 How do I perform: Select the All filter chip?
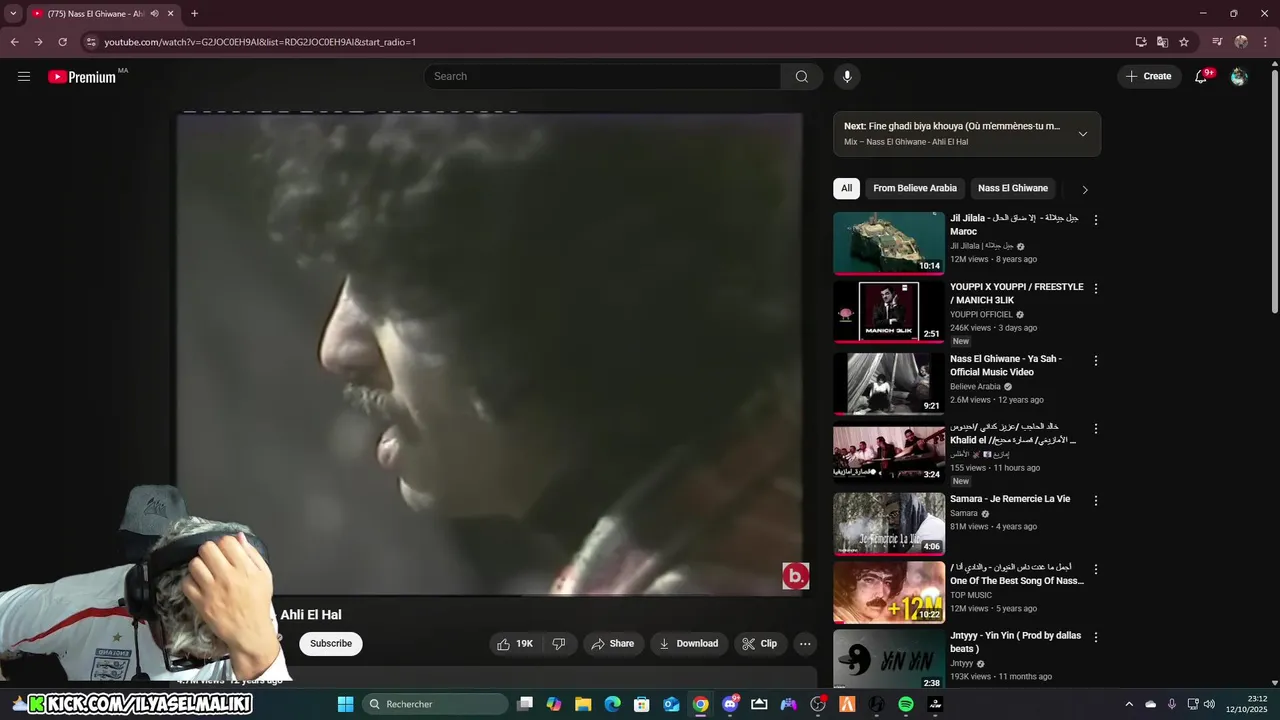click(846, 188)
